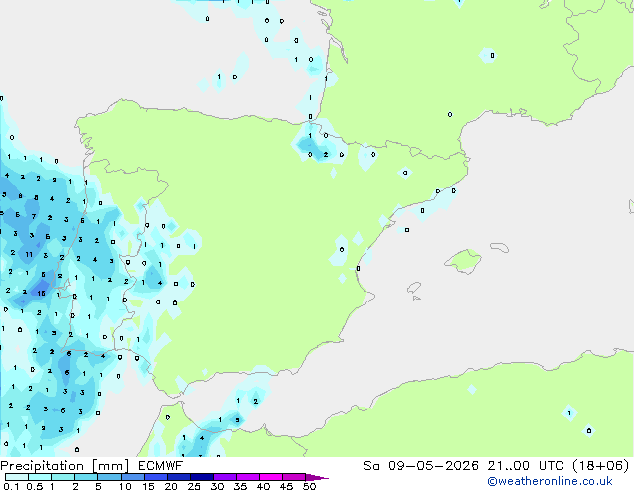Click the above-50 arrow tip of legend
The width and height of the screenshot is (634, 490).
(317, 477)
